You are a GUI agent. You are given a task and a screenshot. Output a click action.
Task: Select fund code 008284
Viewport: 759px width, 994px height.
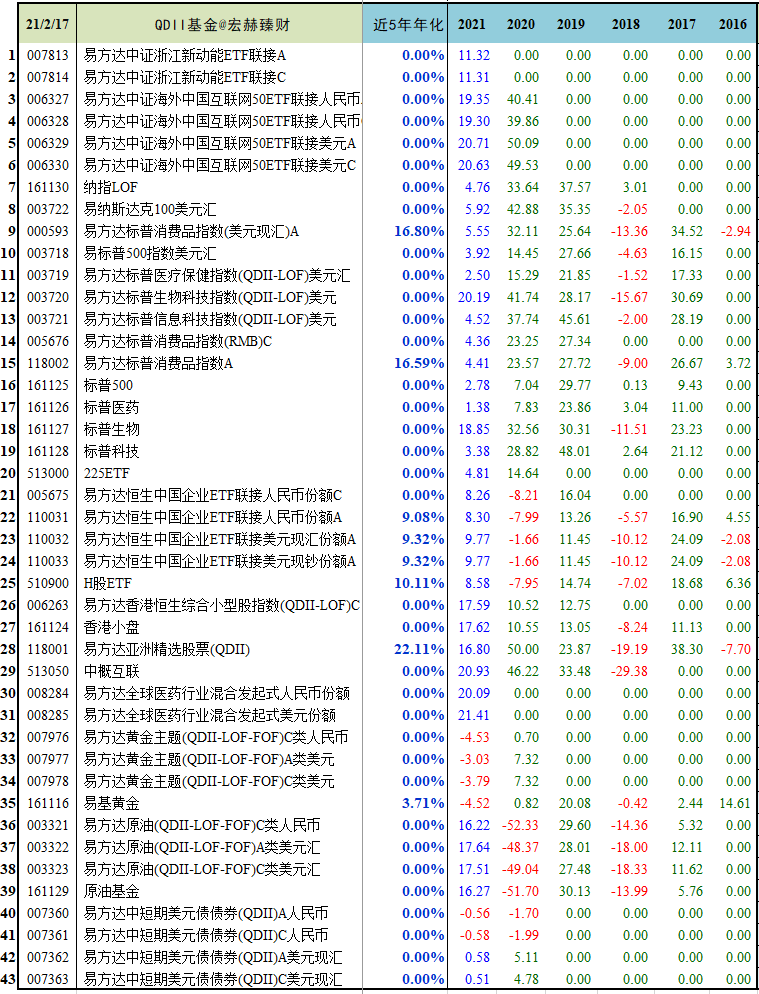[48, 694]
